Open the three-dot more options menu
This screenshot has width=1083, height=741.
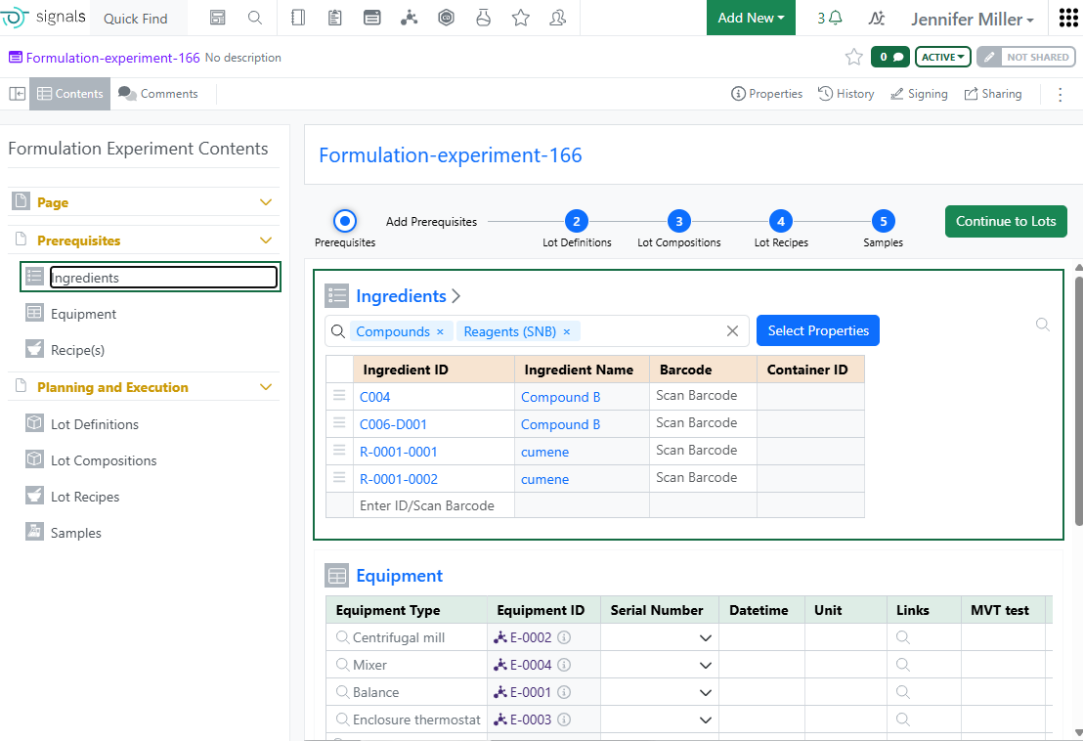(1060, 94)
